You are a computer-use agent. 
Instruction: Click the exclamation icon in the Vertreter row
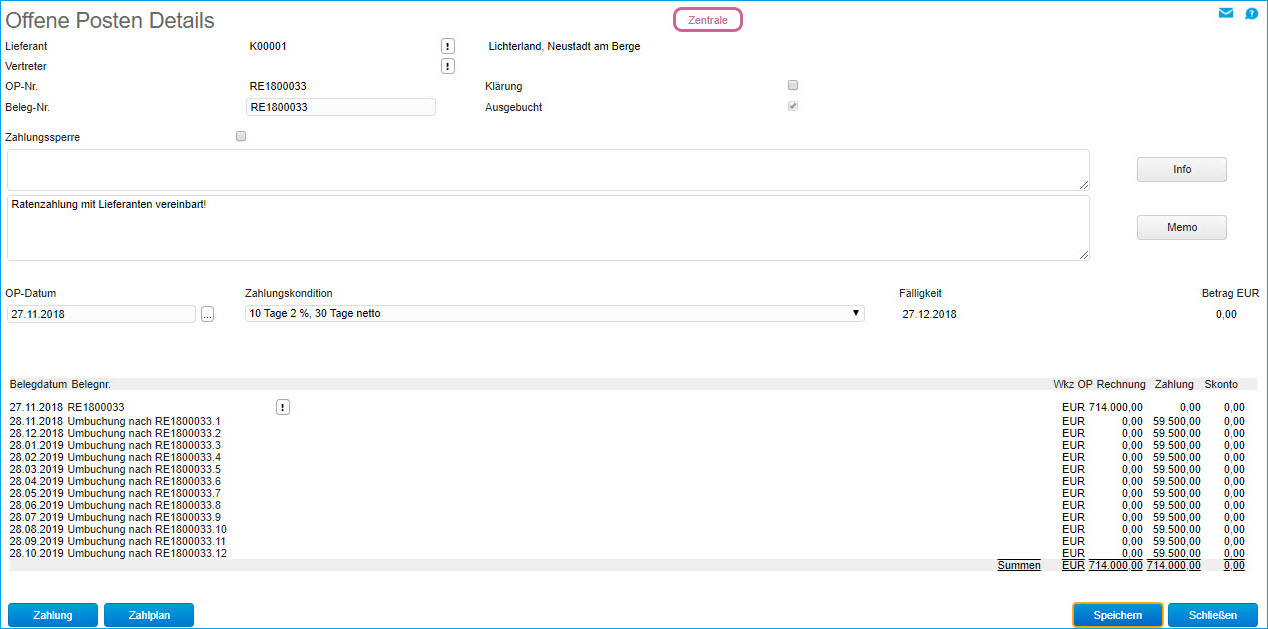coord(448,66)
